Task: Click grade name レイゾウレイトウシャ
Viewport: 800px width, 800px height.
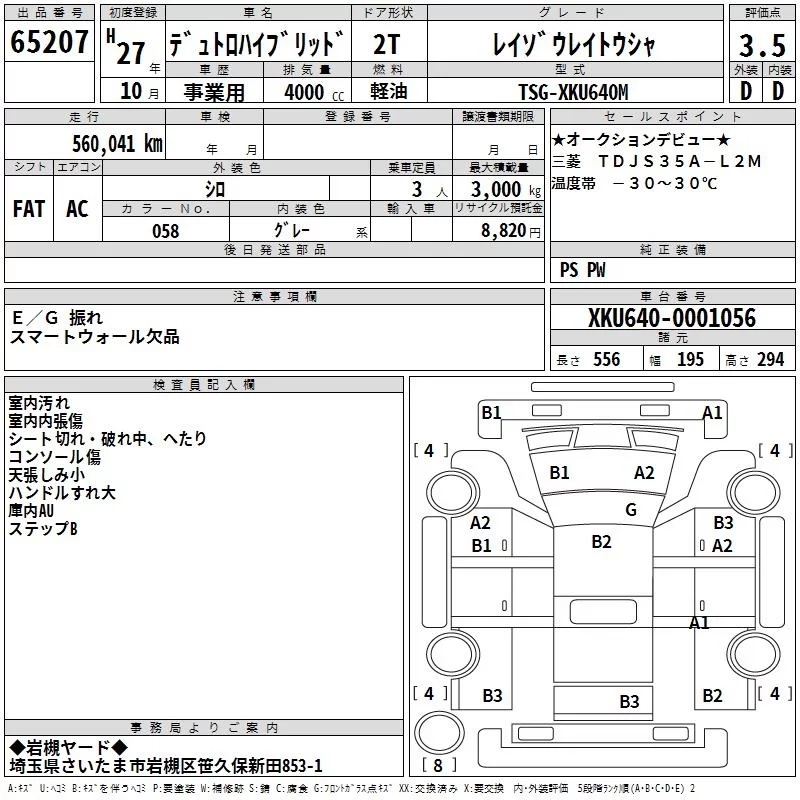Action: [x=574, y=44]
